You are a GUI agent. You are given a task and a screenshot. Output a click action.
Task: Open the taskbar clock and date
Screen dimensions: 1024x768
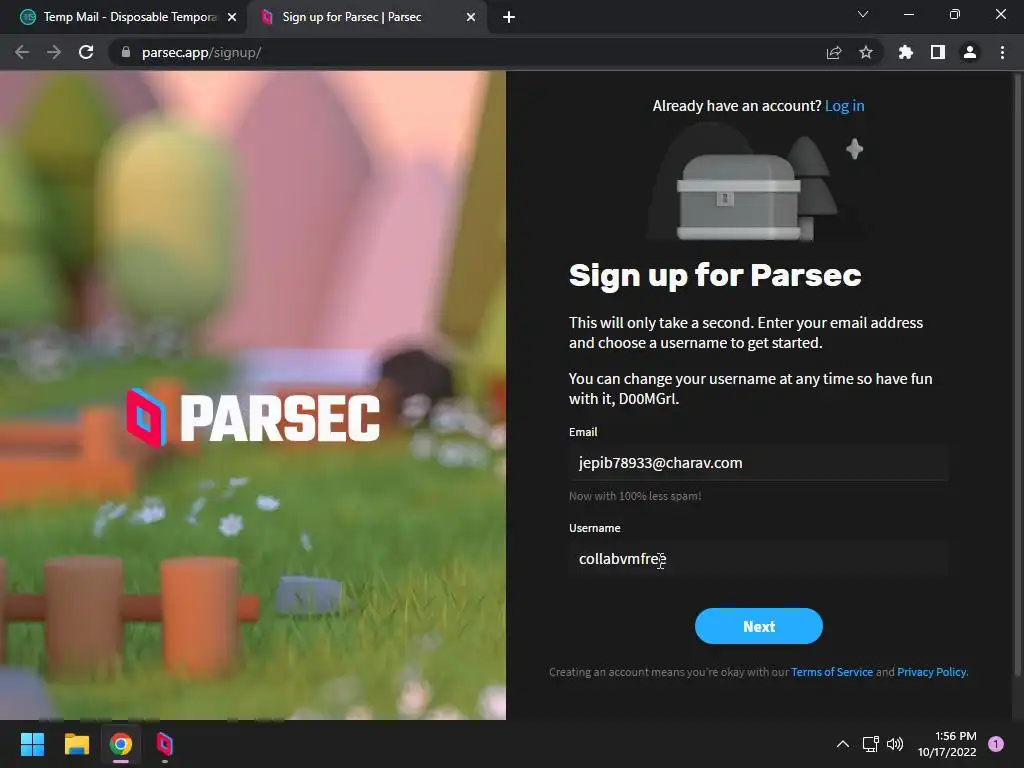pos(947,744)
